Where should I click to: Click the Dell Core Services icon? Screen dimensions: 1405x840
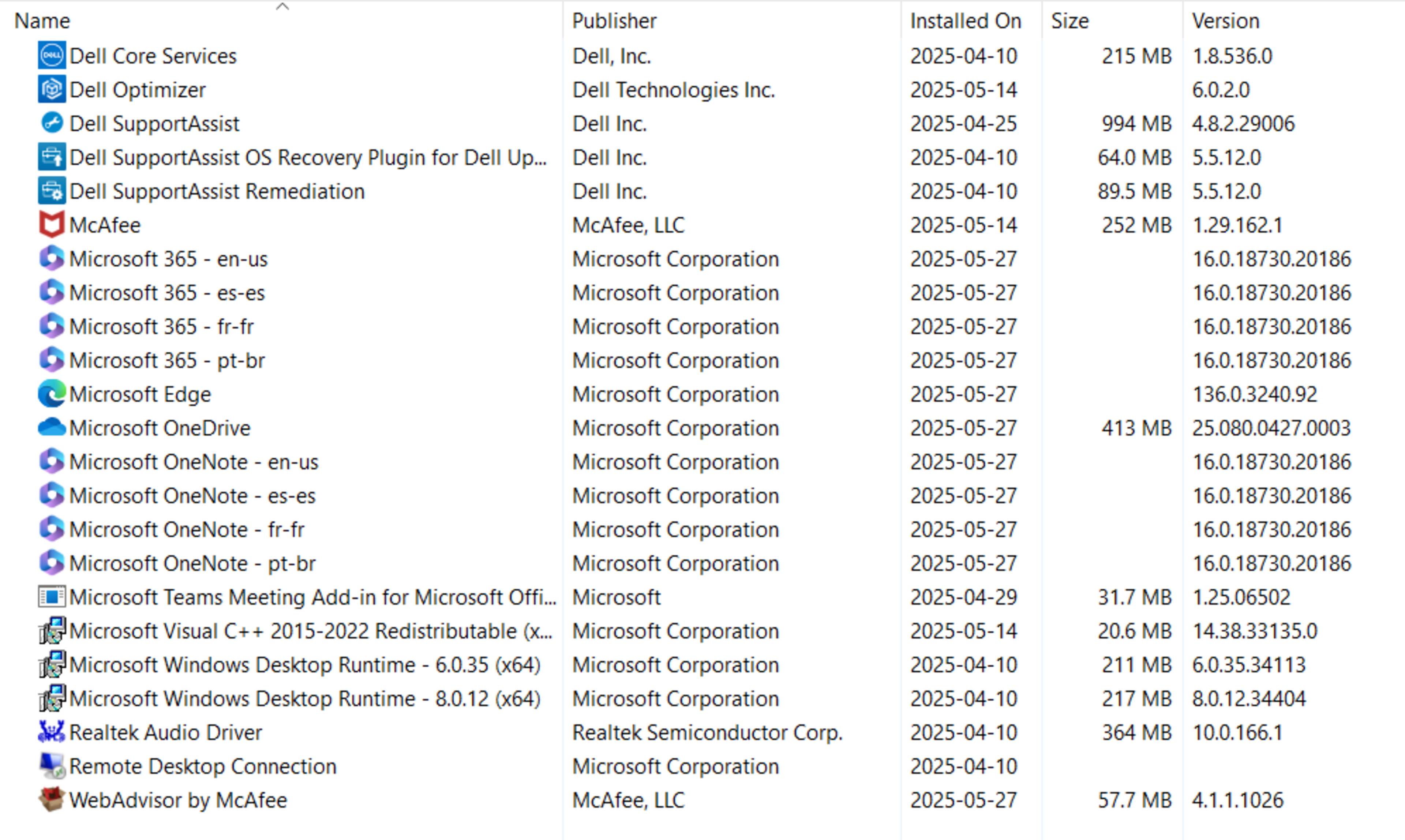coord(52,56)
